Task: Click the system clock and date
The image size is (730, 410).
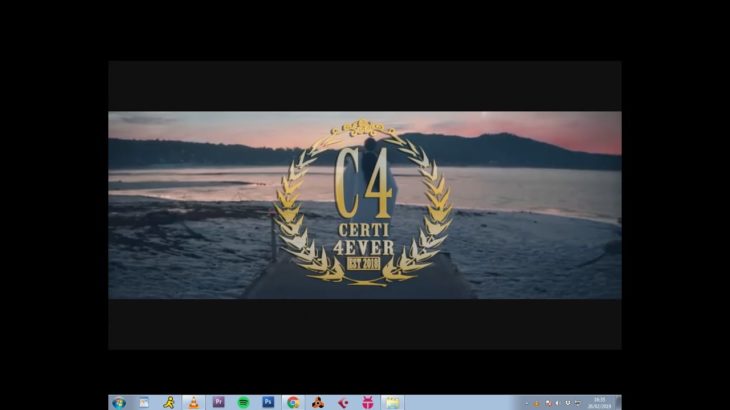Action: (x=600, y=402)
